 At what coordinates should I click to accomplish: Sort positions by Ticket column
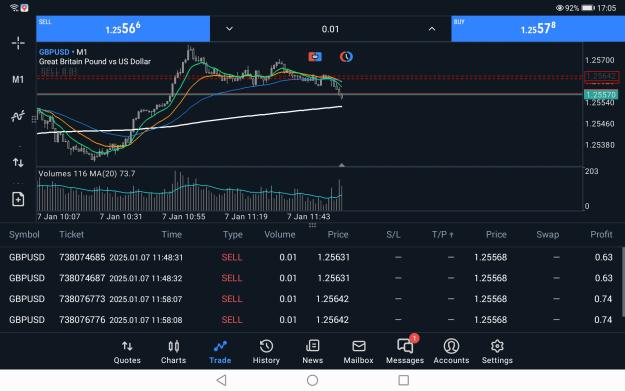point(71,234)
